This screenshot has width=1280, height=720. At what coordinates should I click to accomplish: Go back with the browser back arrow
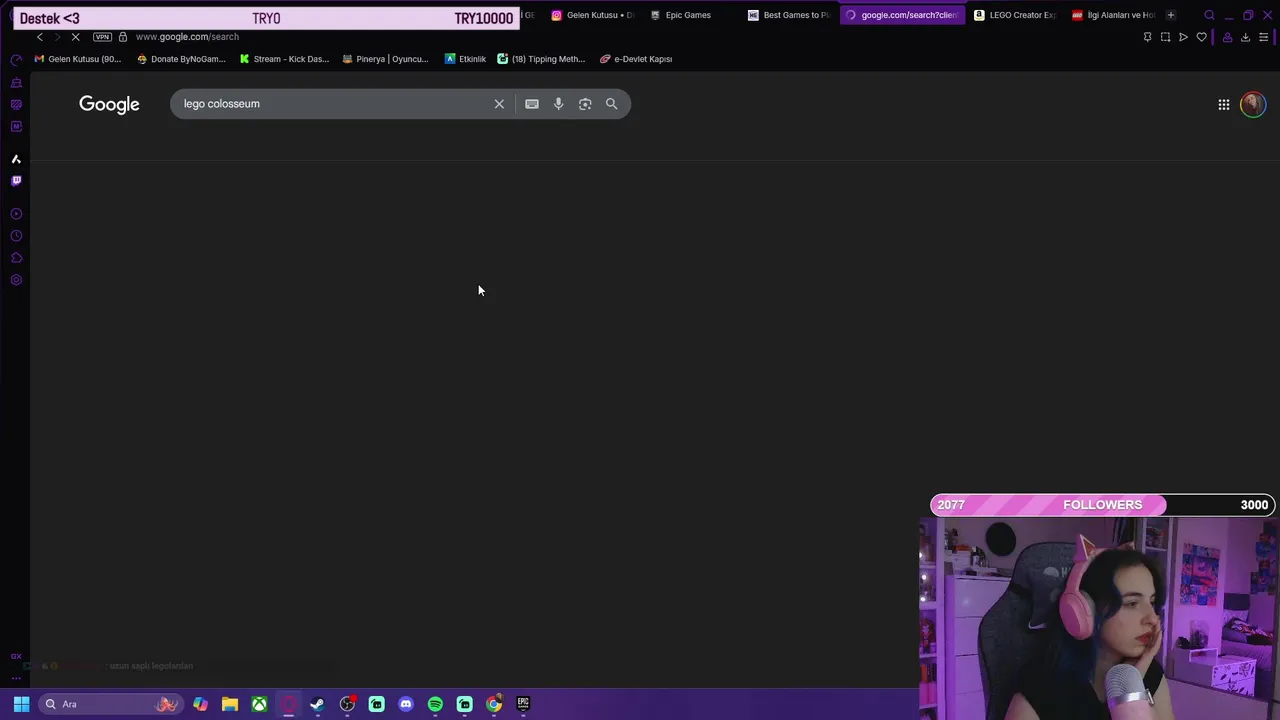pyautogui.click(x=39, y=37)
